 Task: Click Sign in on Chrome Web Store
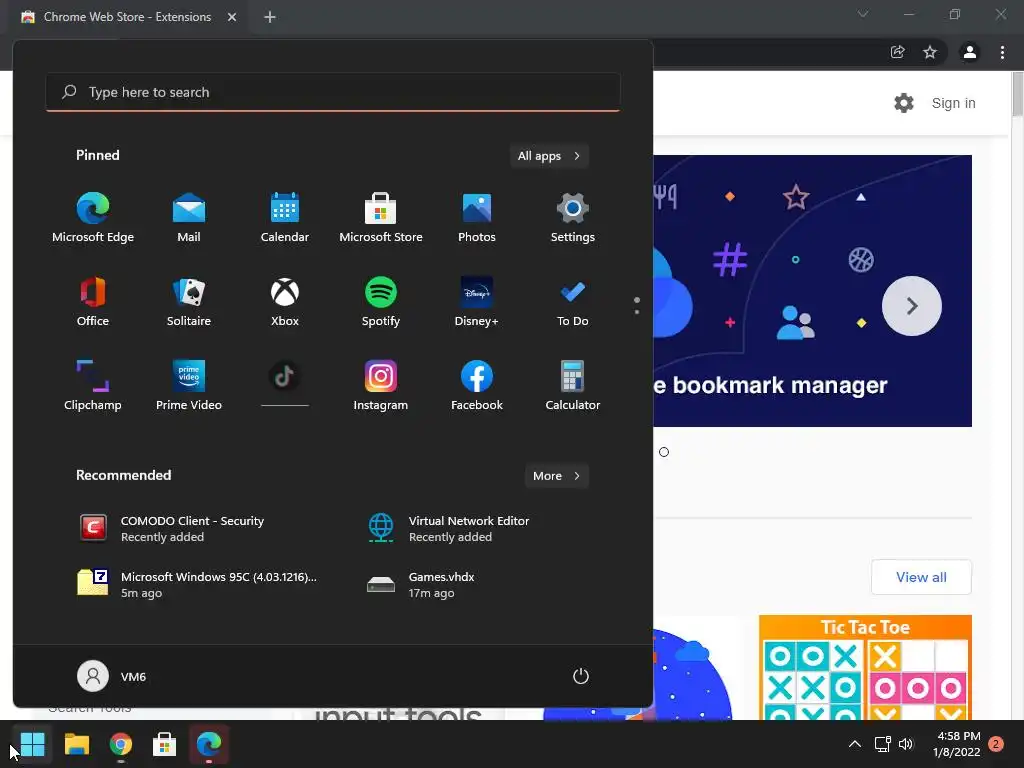pyautogui.click(x=953, y=103)
